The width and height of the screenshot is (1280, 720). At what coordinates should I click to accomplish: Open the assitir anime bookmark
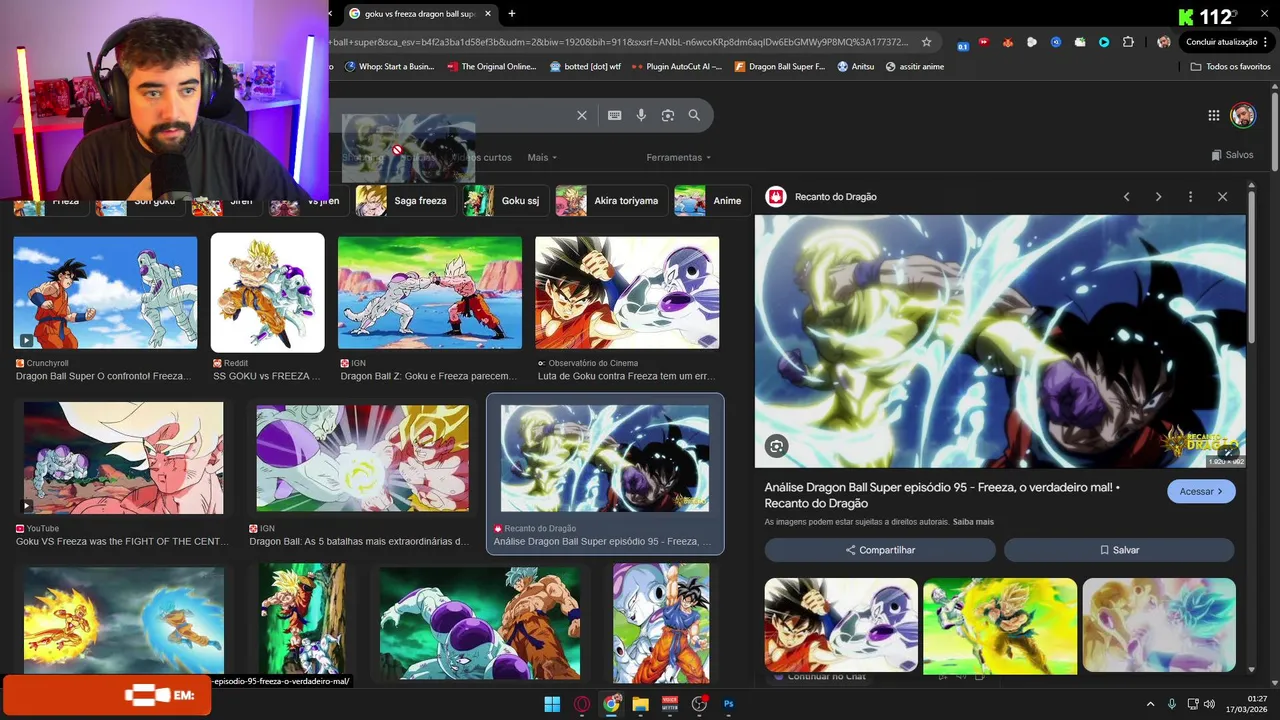pos(914,67)
